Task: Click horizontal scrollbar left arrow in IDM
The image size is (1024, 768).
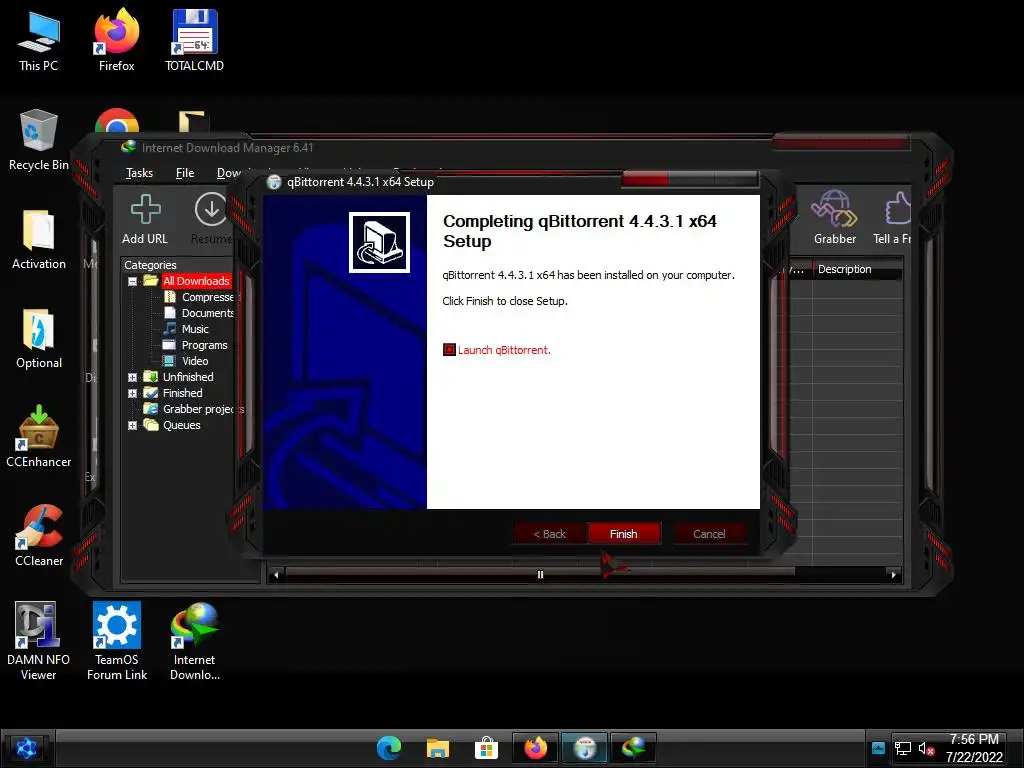Action: point(276,575)
